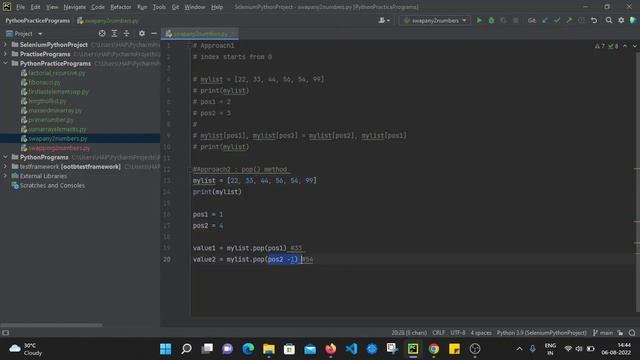Hide the Project tool window with minus icon

pyautogui.click(x=154, y=33)
